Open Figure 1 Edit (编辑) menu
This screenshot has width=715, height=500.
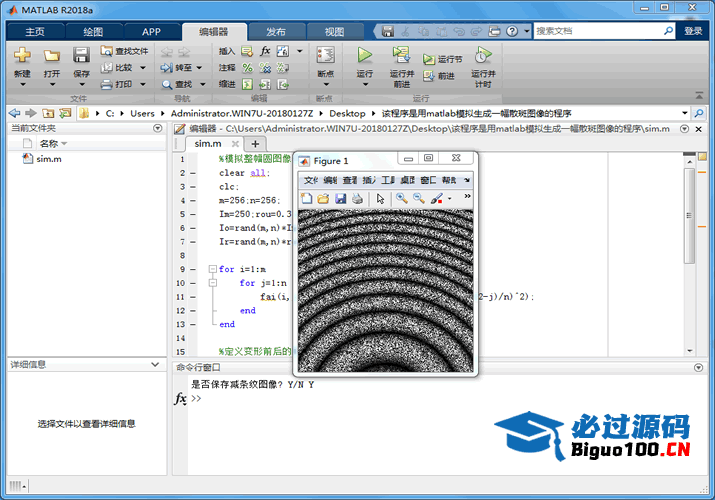331,180
